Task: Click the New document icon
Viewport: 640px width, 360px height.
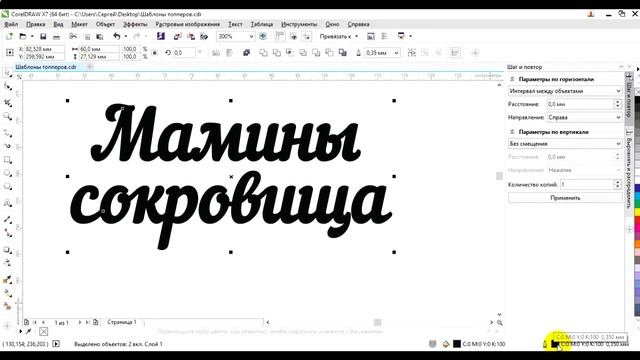Action: click(9, 36)
